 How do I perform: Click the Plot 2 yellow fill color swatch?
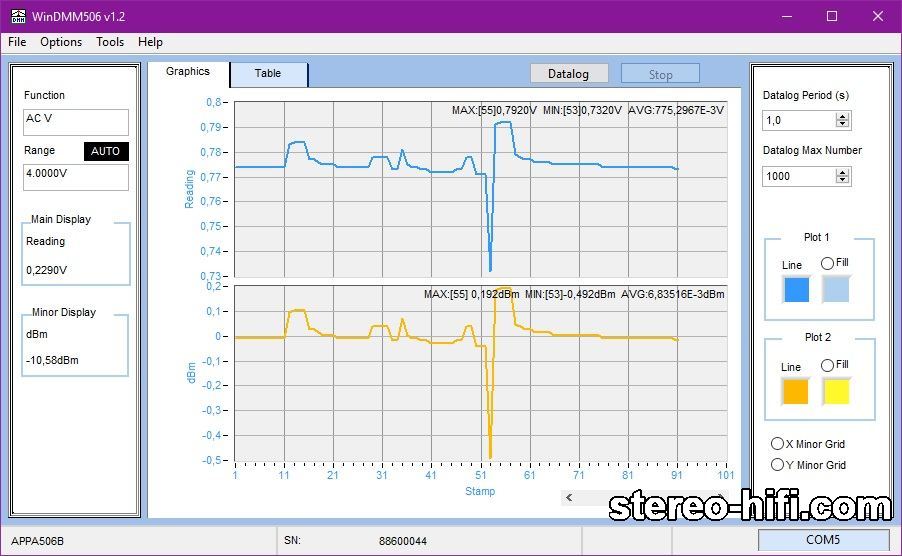(836, 392)
